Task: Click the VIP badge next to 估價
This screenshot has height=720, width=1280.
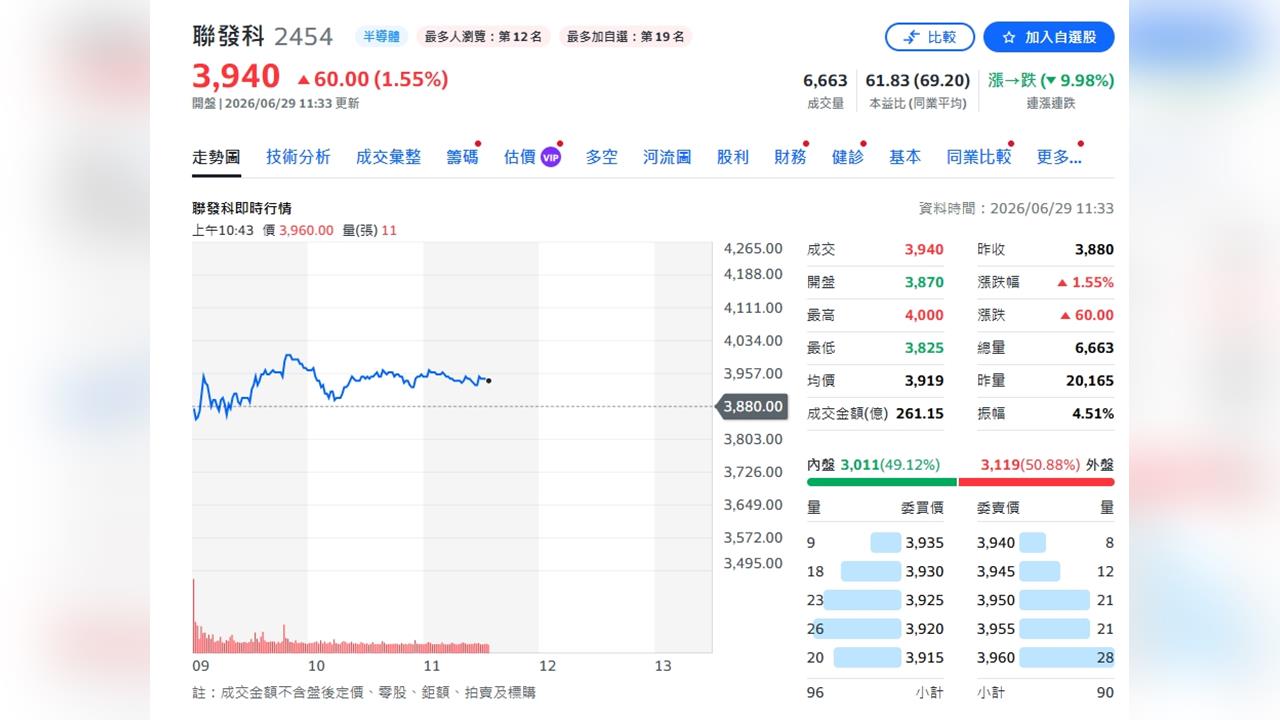Action: [551, 157]
